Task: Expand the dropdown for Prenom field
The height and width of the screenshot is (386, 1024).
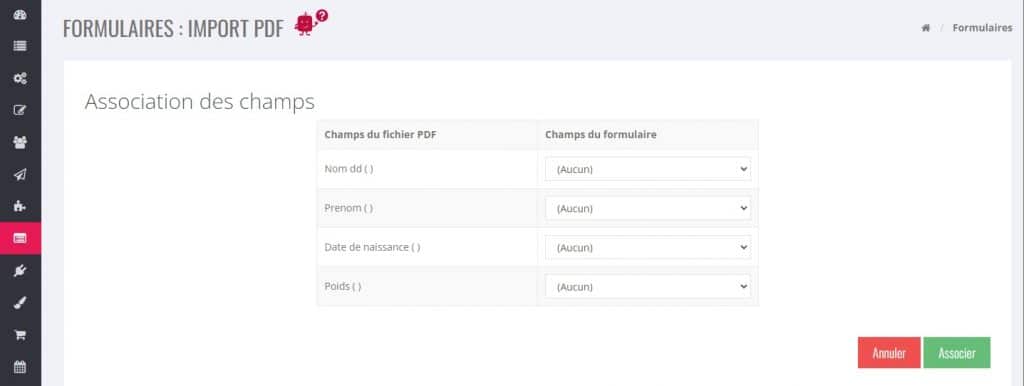Action: point(648,208)
